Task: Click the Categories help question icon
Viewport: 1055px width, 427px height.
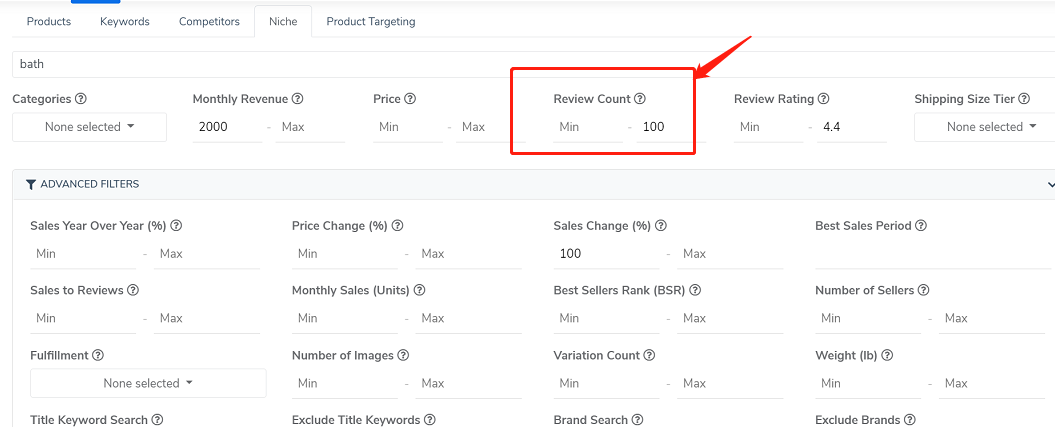Action: pos(81,99)
